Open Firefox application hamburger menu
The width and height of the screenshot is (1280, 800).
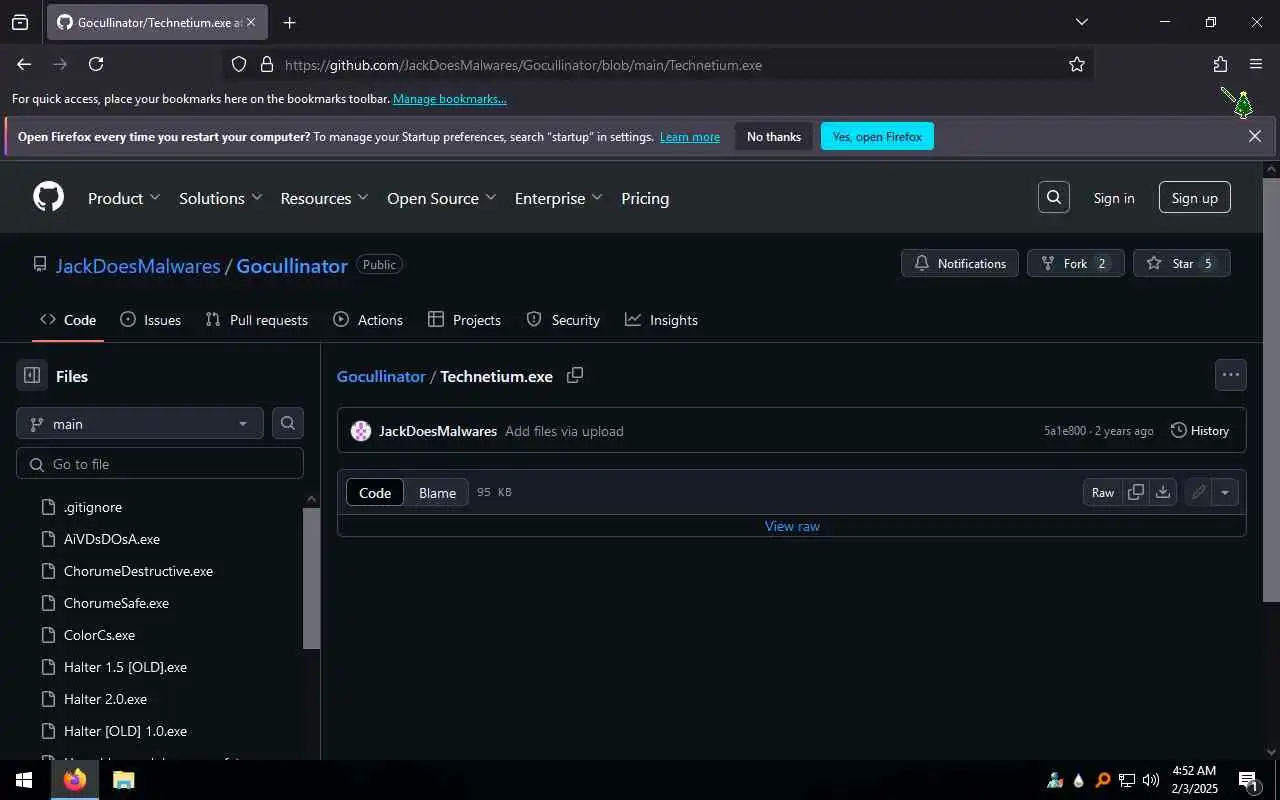(1256, 64)
